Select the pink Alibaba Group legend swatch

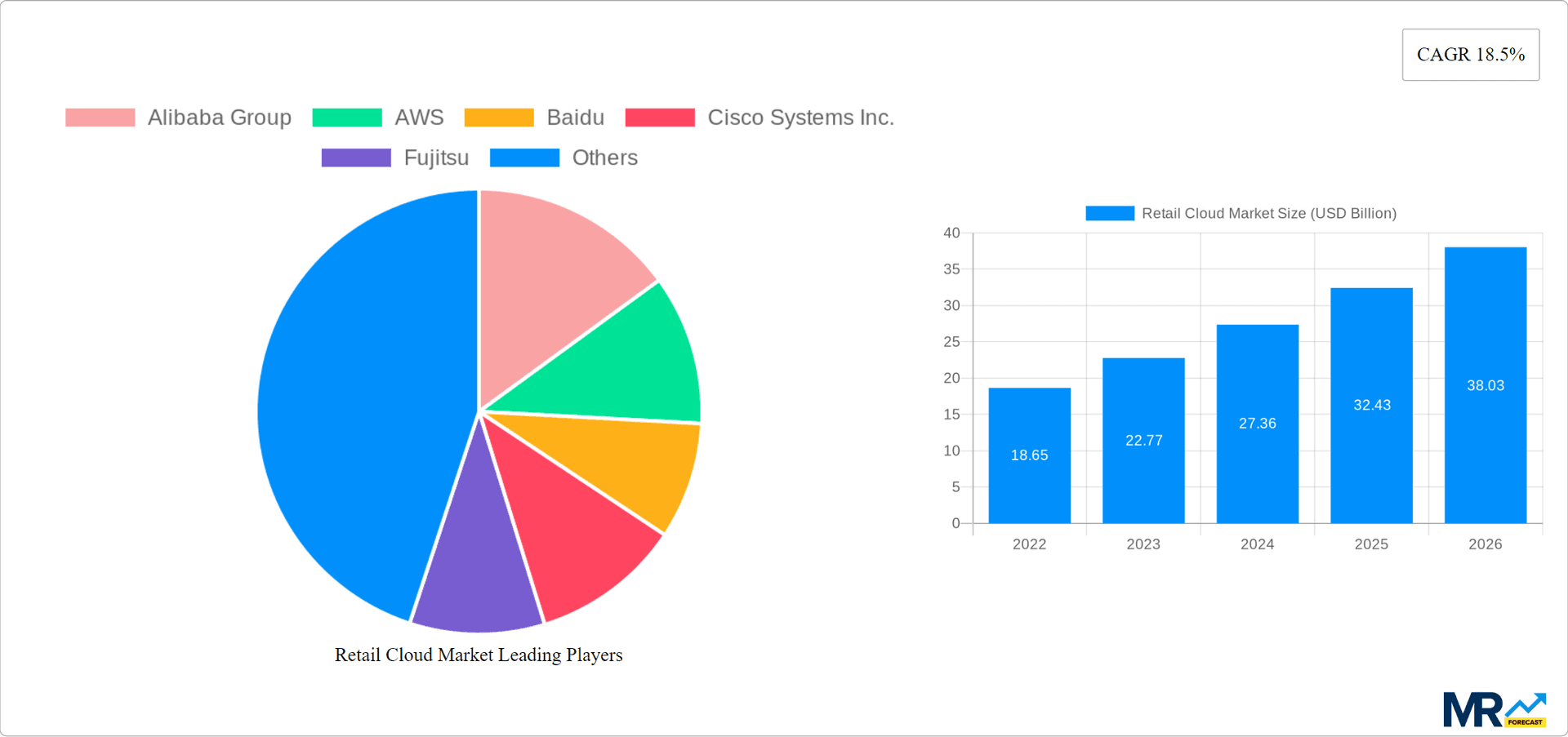pyautogui.click(x=100, y=117)
